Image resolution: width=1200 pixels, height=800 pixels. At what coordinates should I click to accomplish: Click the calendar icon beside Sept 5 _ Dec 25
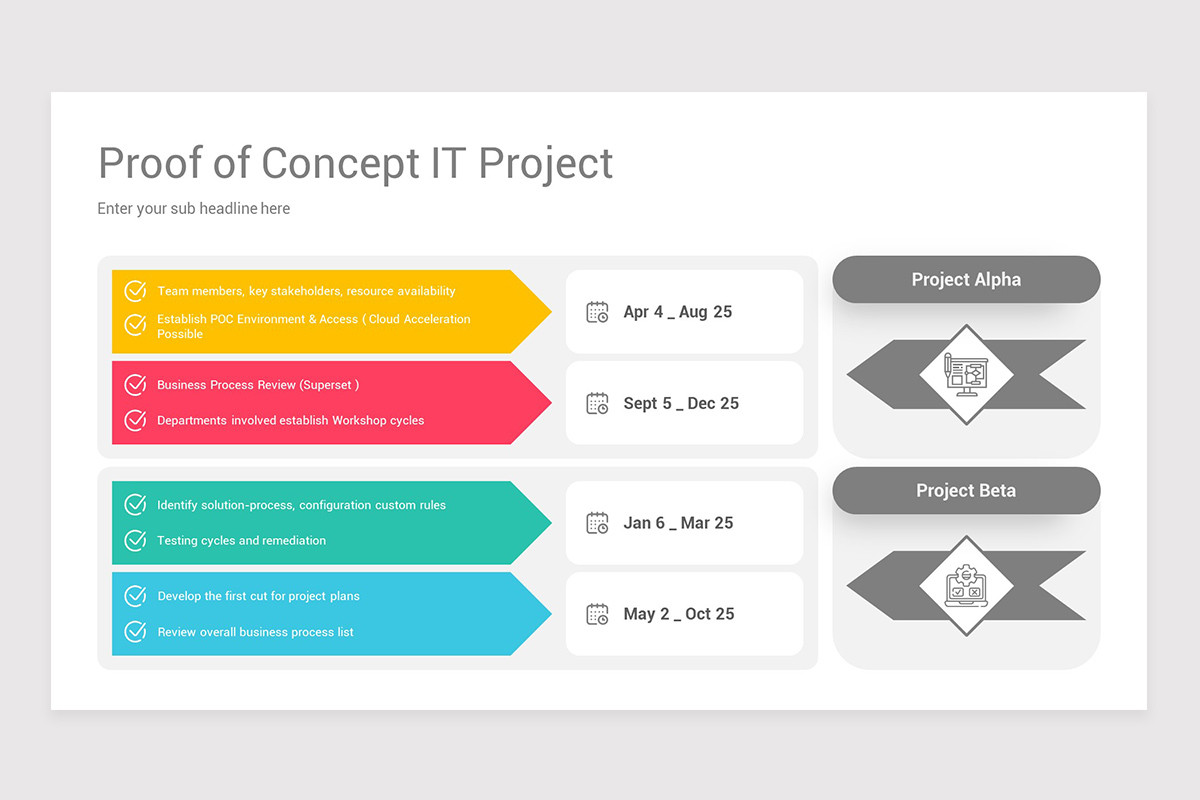click(x=597, y=403)
